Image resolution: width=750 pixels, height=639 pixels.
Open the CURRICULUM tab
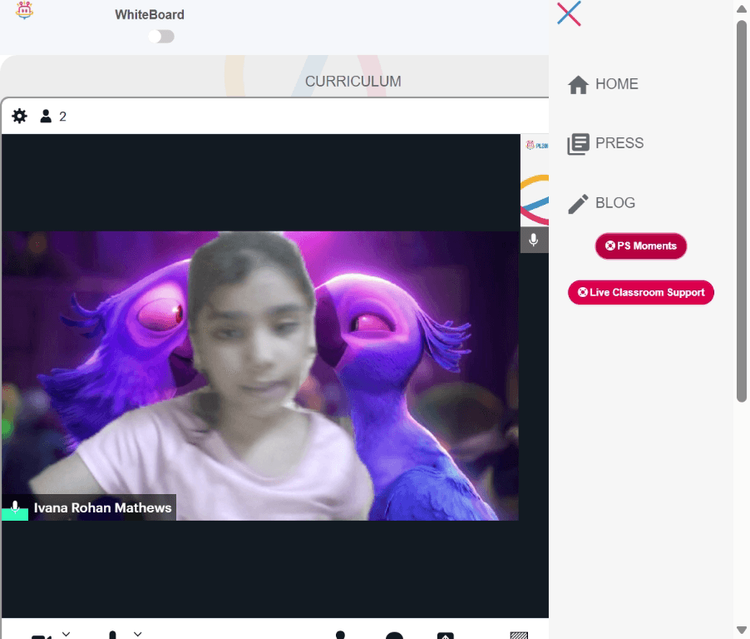353,81
